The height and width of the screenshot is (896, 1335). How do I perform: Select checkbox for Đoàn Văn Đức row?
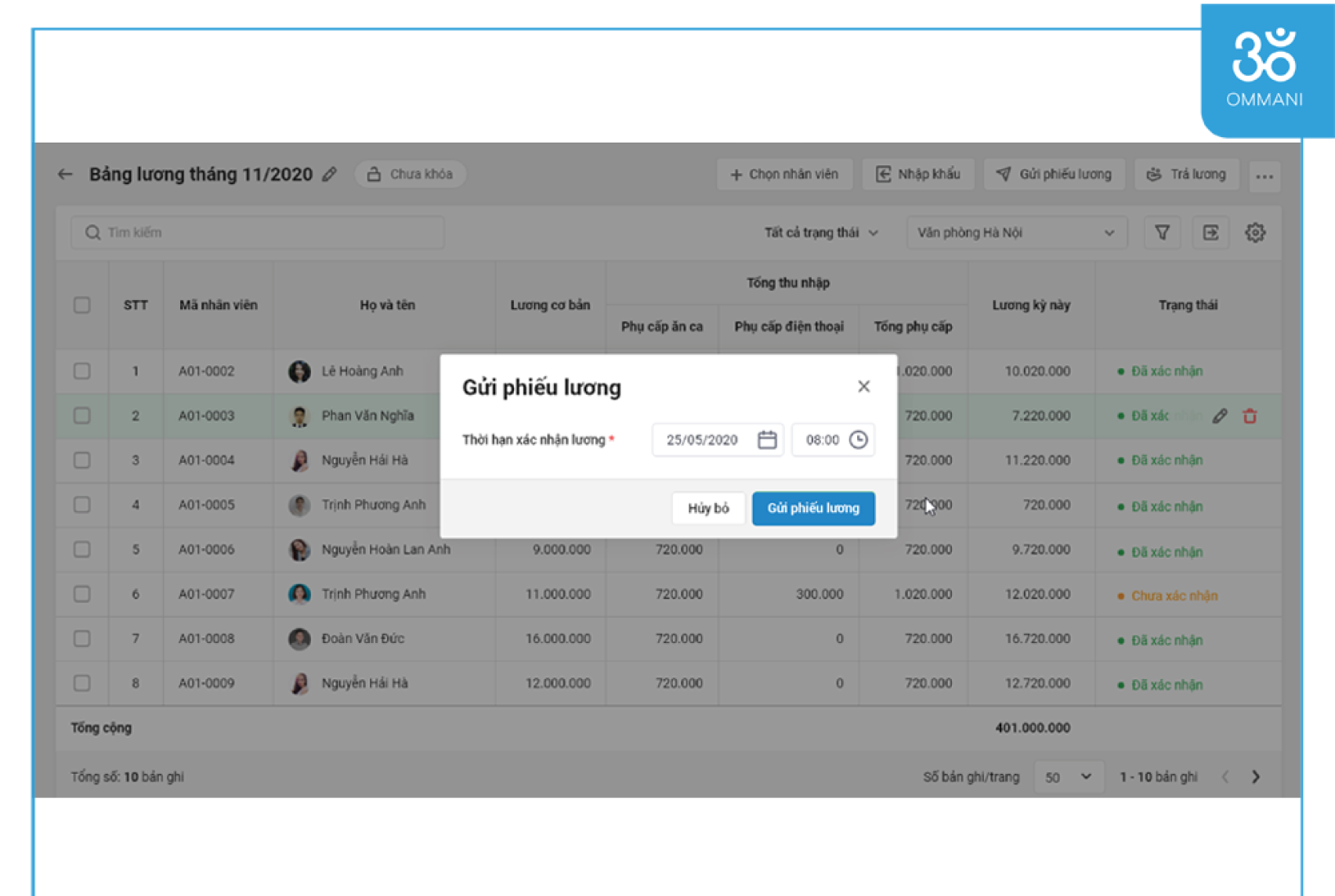point(81,638)
